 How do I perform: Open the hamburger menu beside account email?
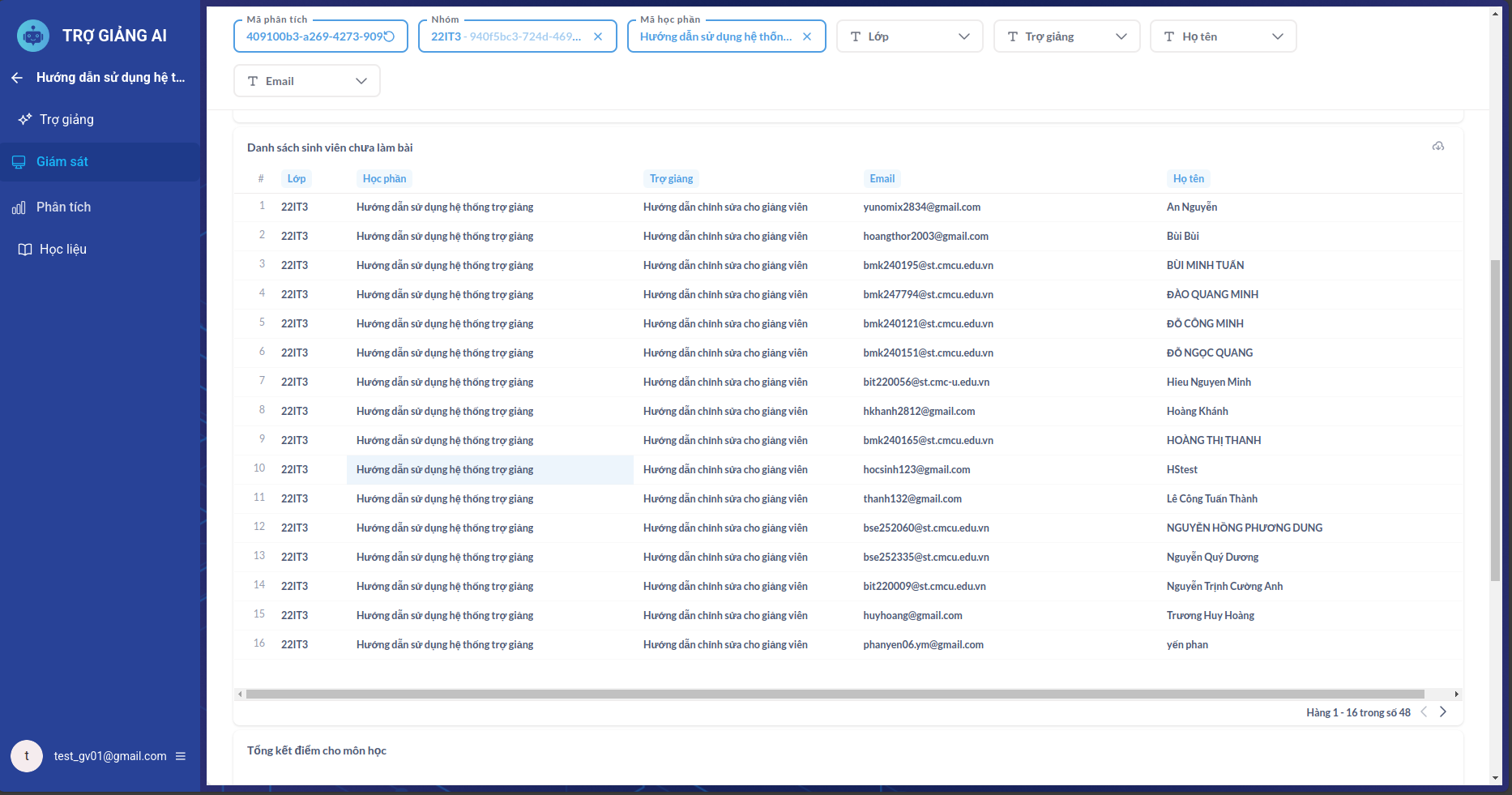(x=181, y=756)
